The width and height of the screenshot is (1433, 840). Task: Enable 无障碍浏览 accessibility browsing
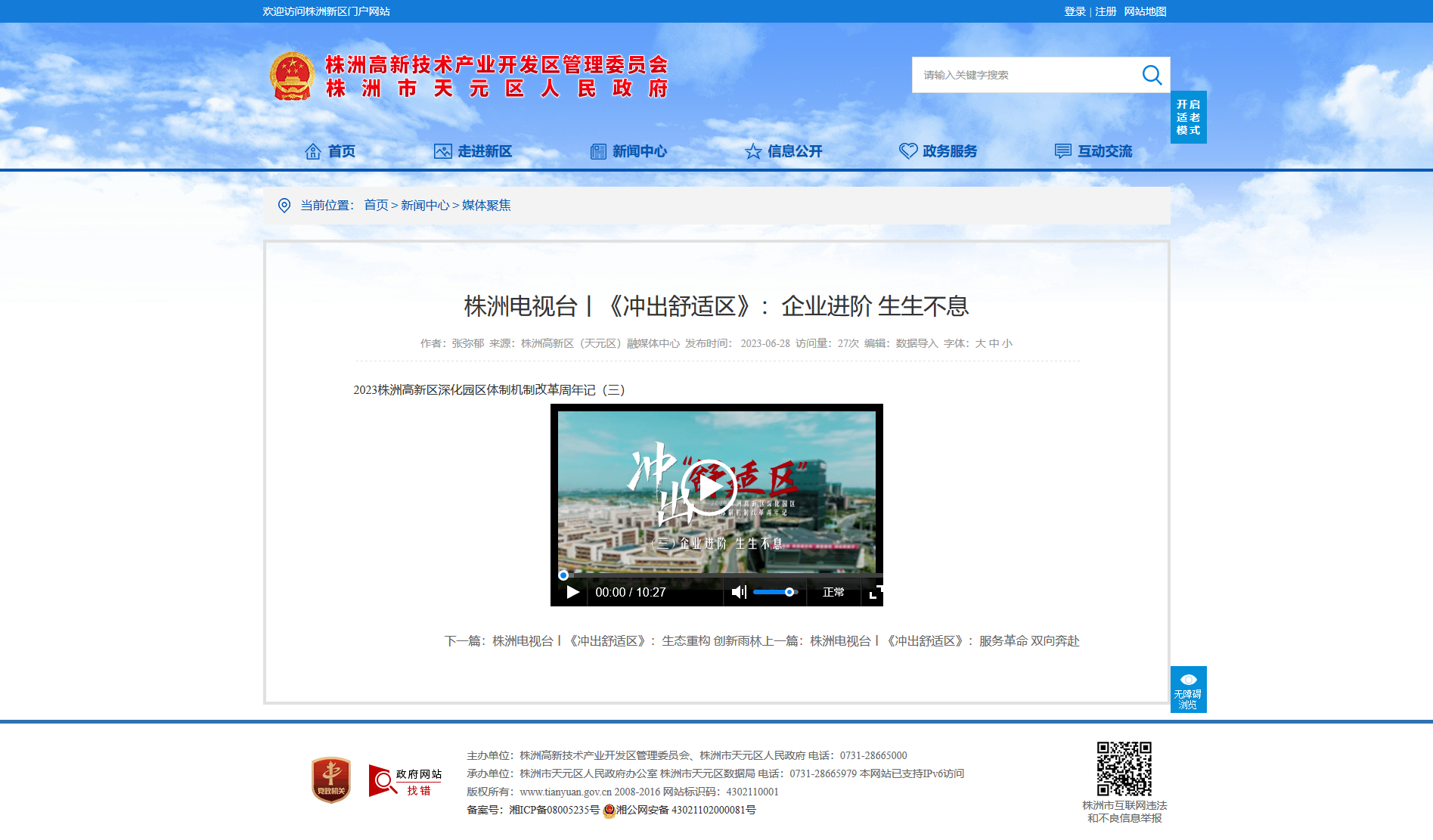1188,690
